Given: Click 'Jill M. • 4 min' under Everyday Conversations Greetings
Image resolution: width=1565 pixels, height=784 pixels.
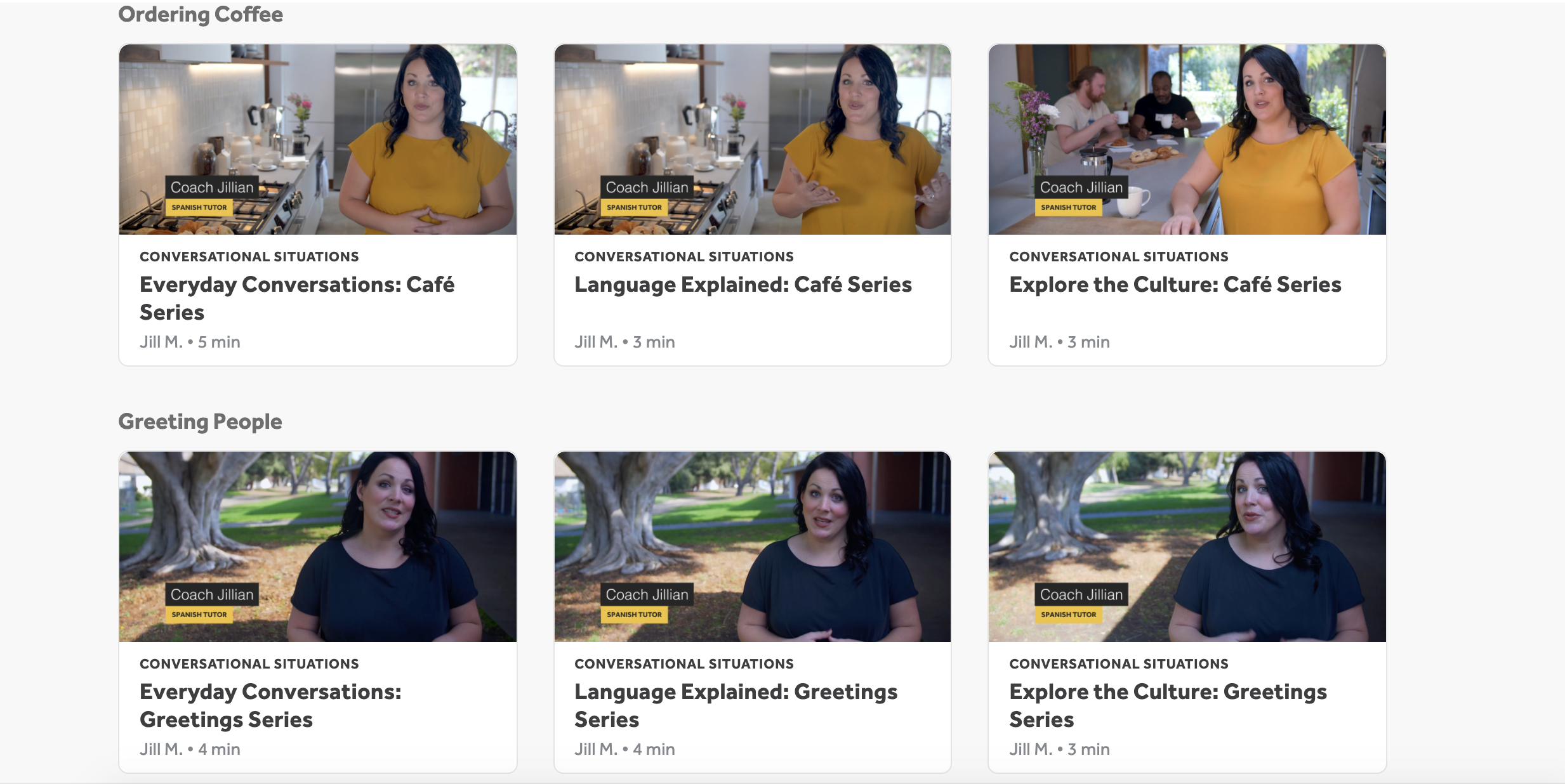Looking at the screenshot, I should tap(190, 749).
